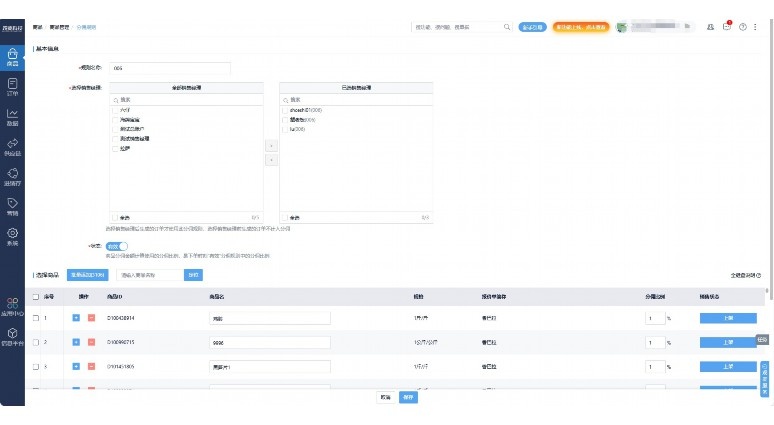Open the four-circles application center sidebar icon
Screen dimensions: 774x425
pos(12,306)
